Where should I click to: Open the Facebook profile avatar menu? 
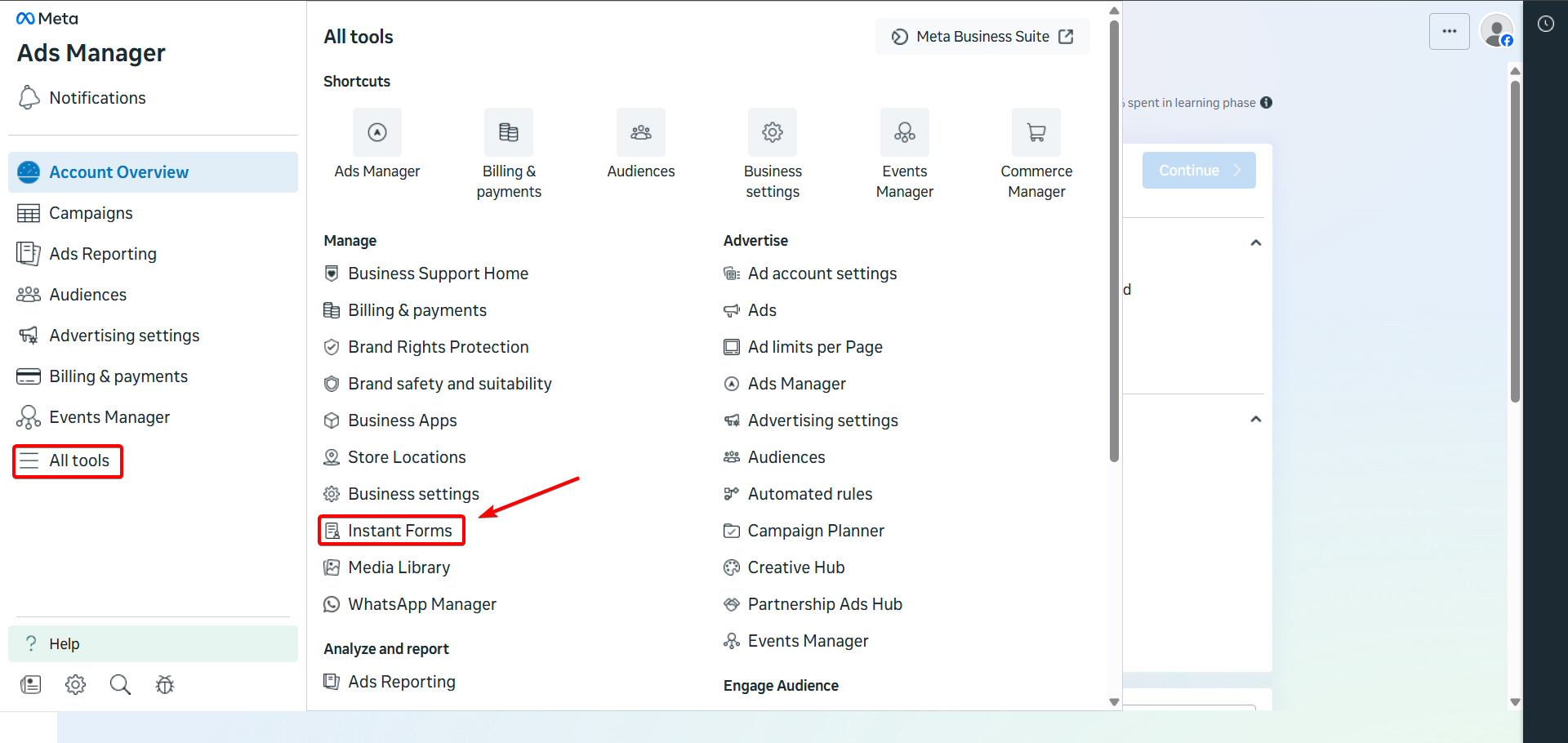(1497, 31)
